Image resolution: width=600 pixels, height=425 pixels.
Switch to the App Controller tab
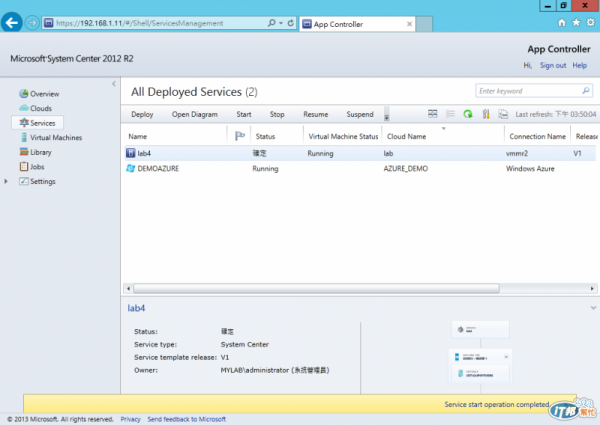357,24
